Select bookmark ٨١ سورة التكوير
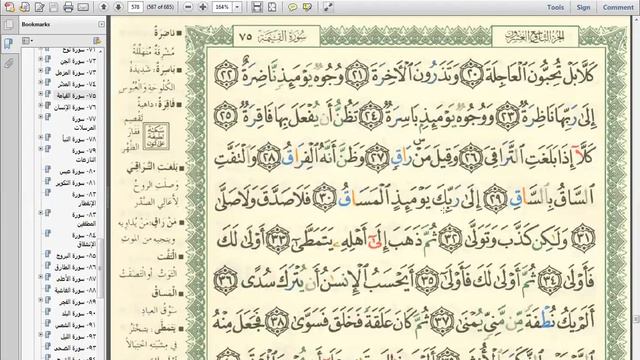This screenshot has height=360, width=640. (75, 183)
